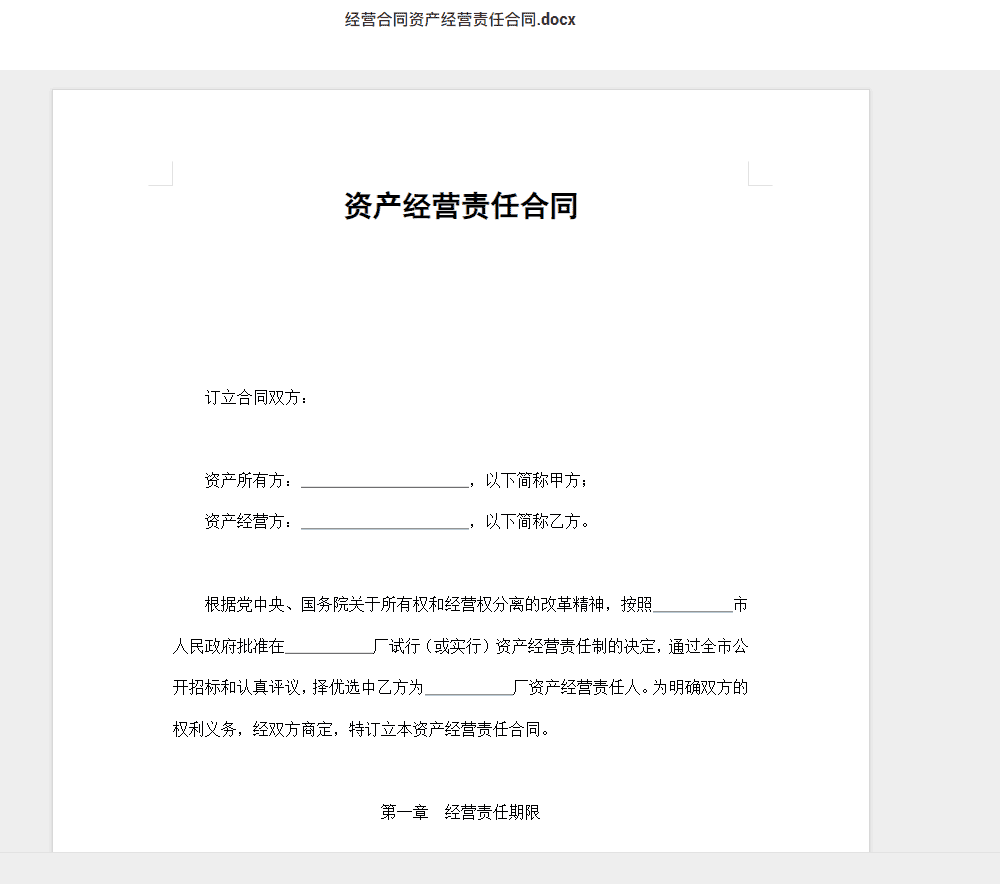Click the blank field after 资产经营方

385,523
